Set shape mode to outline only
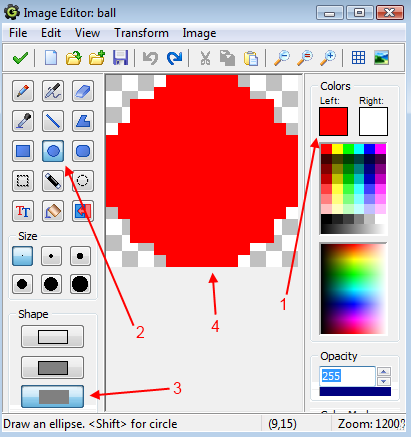 (53, 337)
